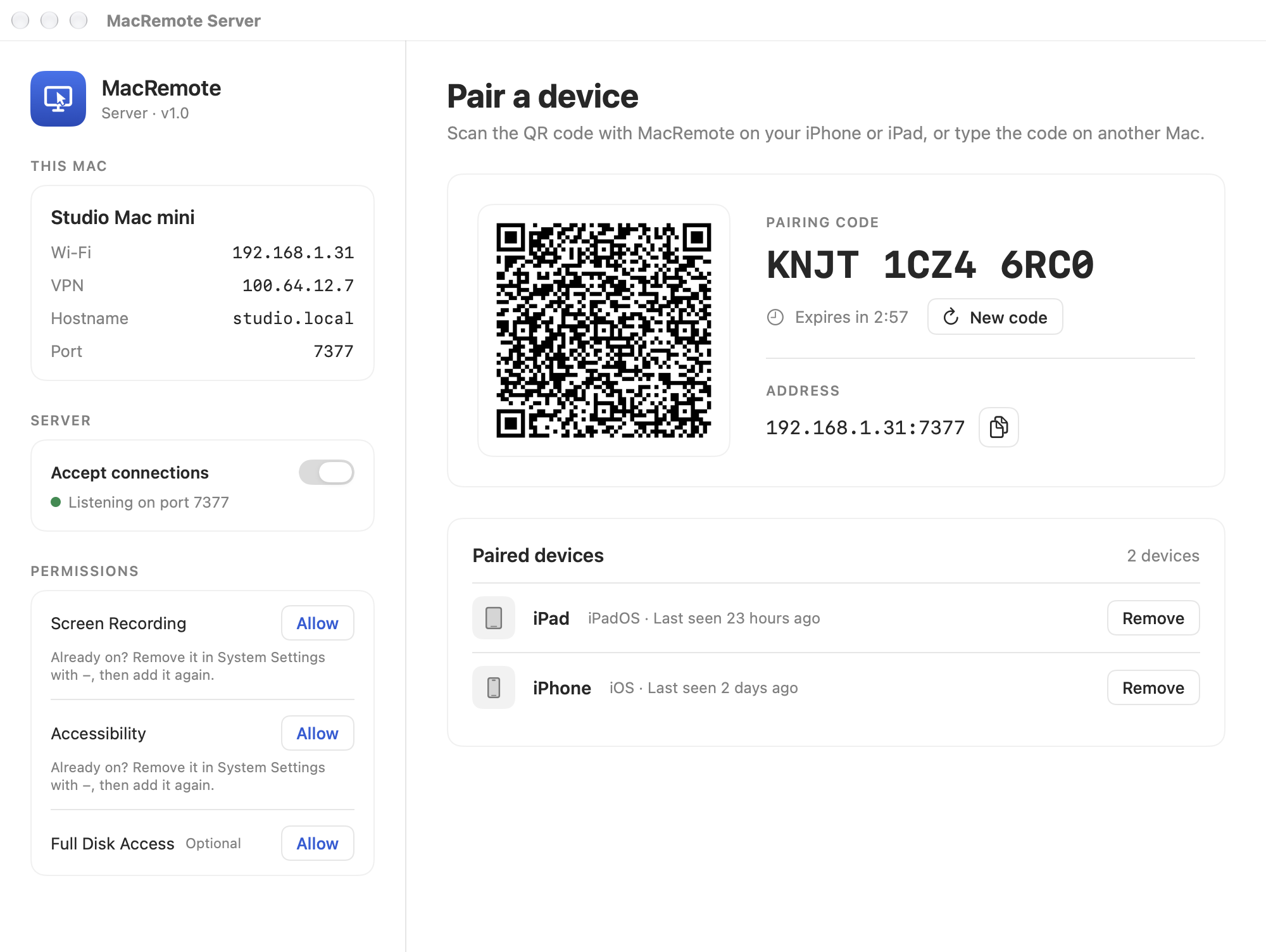Click the Port value 7377

[x=334, y=351]
